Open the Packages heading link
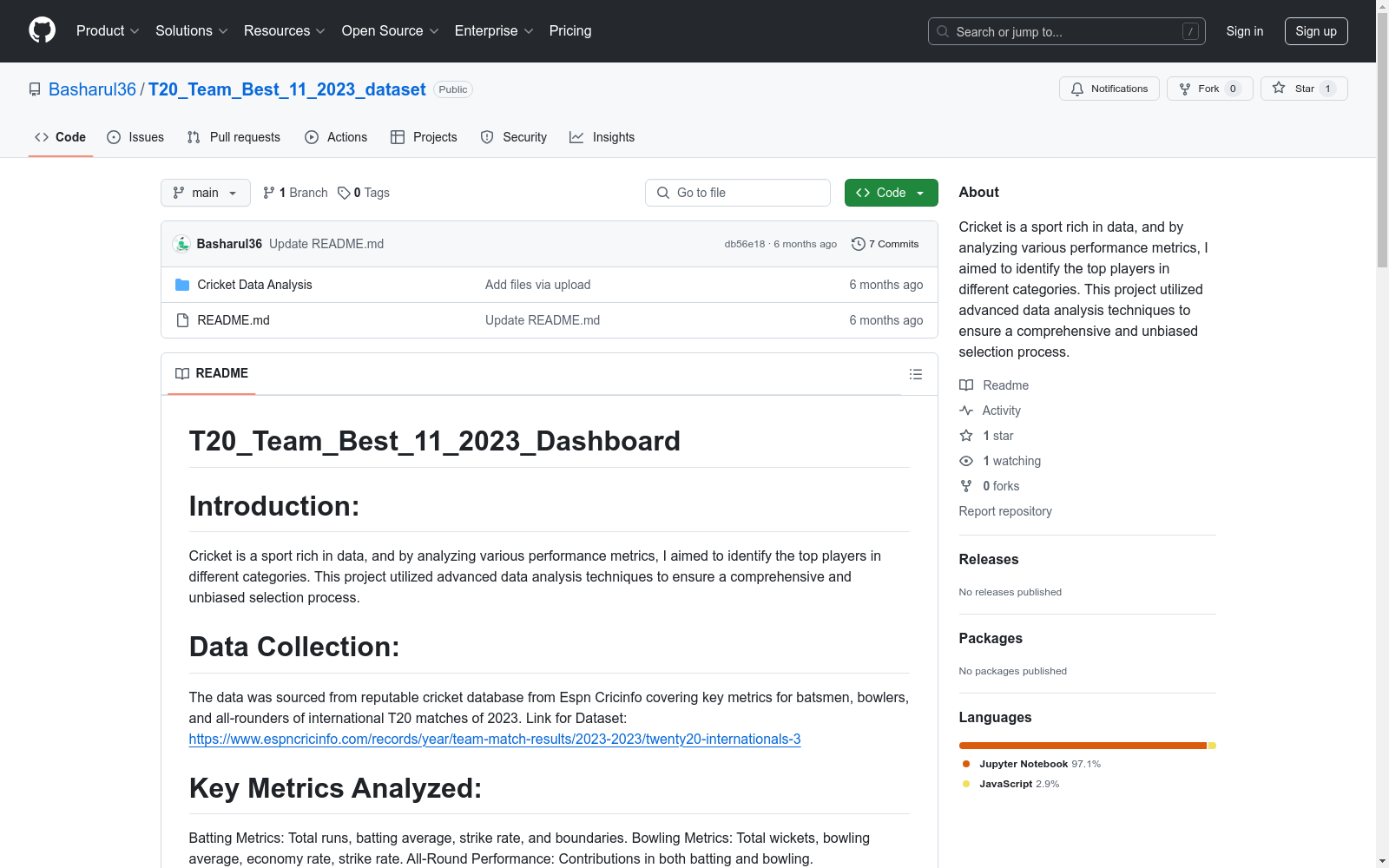 [x=991, y=638]
